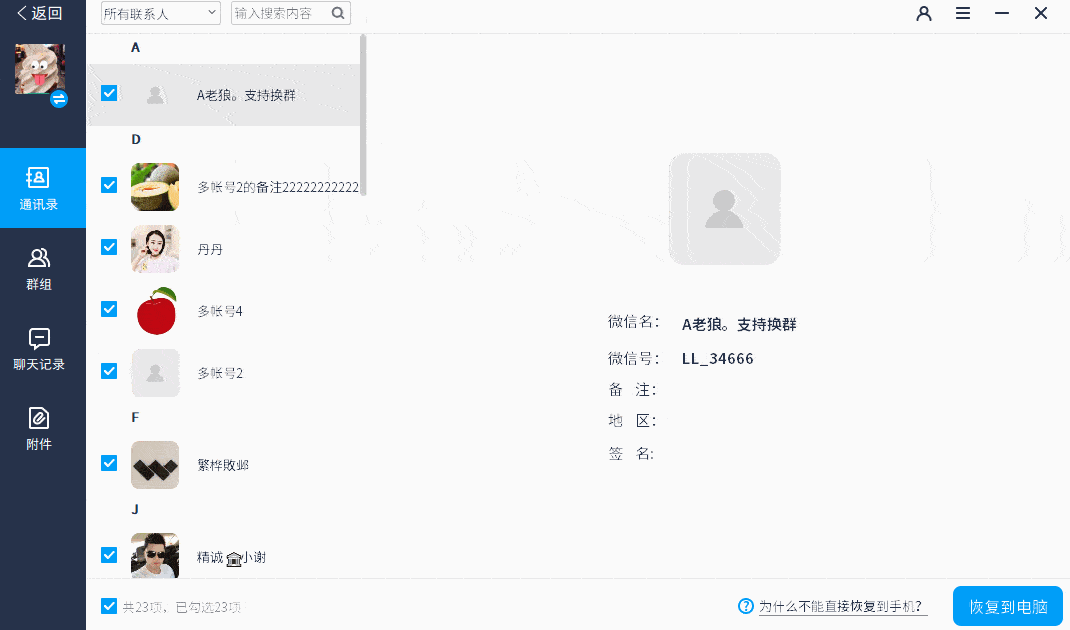Viewport: 1070px width, 630px height.
Task: Uncheck the 多帐号2 contact checkbox
Action: (x=109, y=371)
